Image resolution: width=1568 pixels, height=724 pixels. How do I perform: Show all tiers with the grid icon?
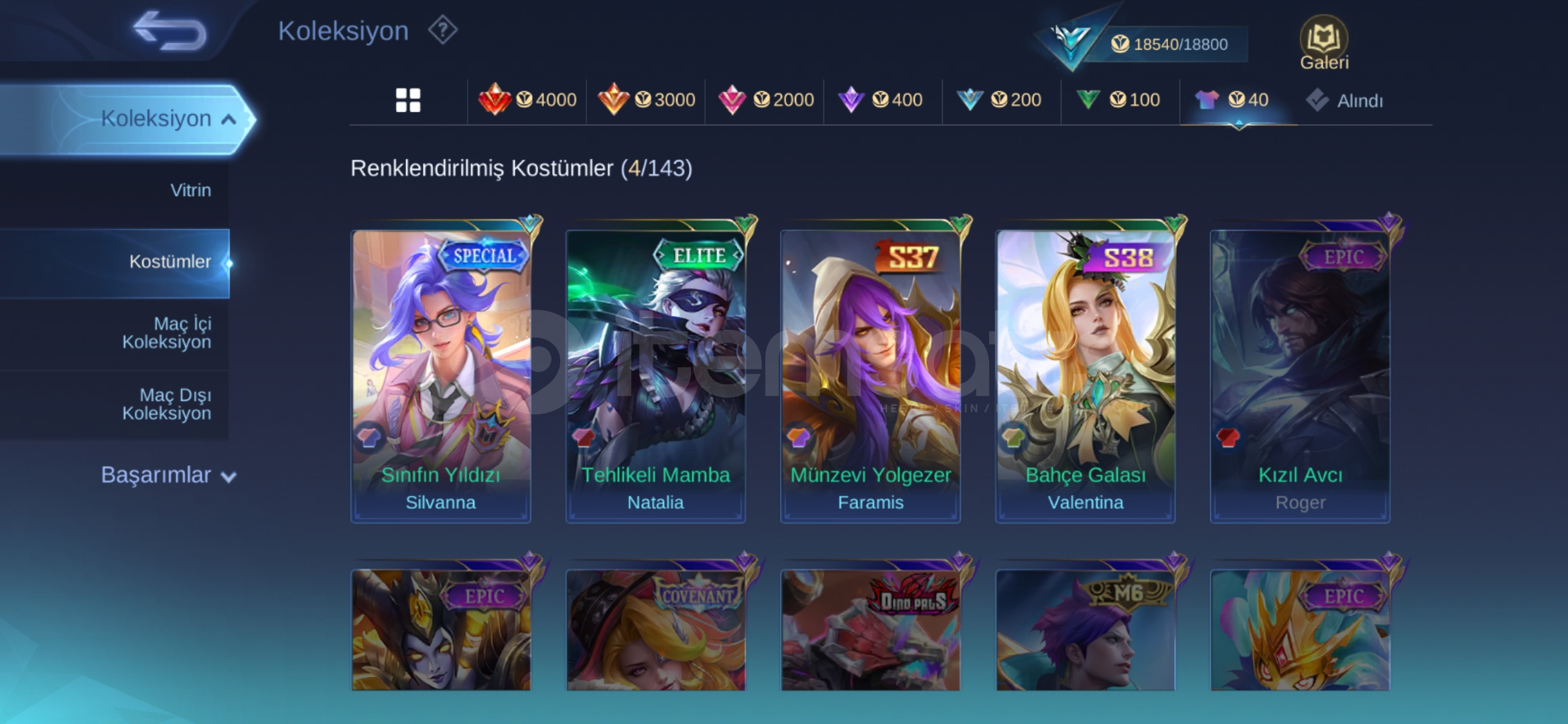[x=408, y=101]
